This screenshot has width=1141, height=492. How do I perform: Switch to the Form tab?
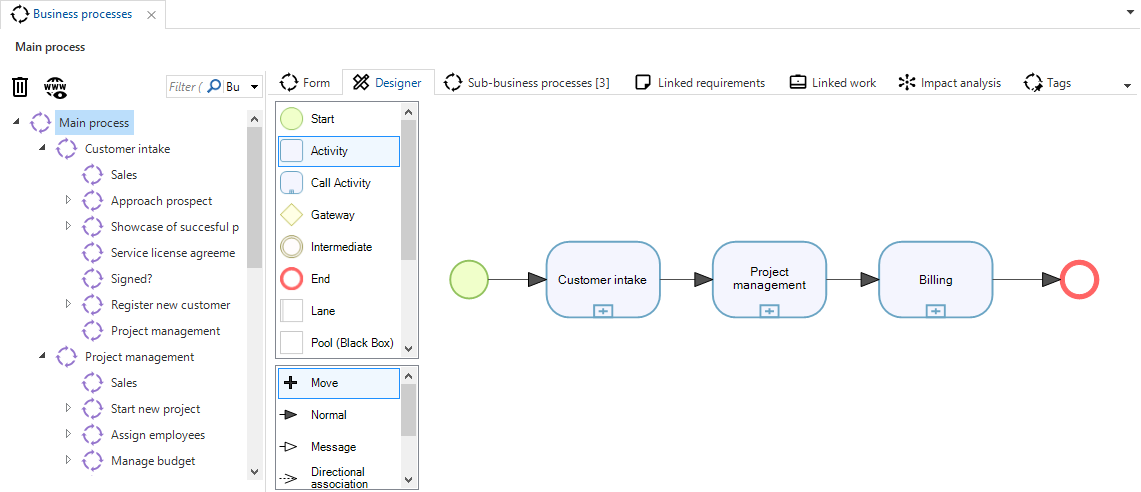tap(305, 83)
